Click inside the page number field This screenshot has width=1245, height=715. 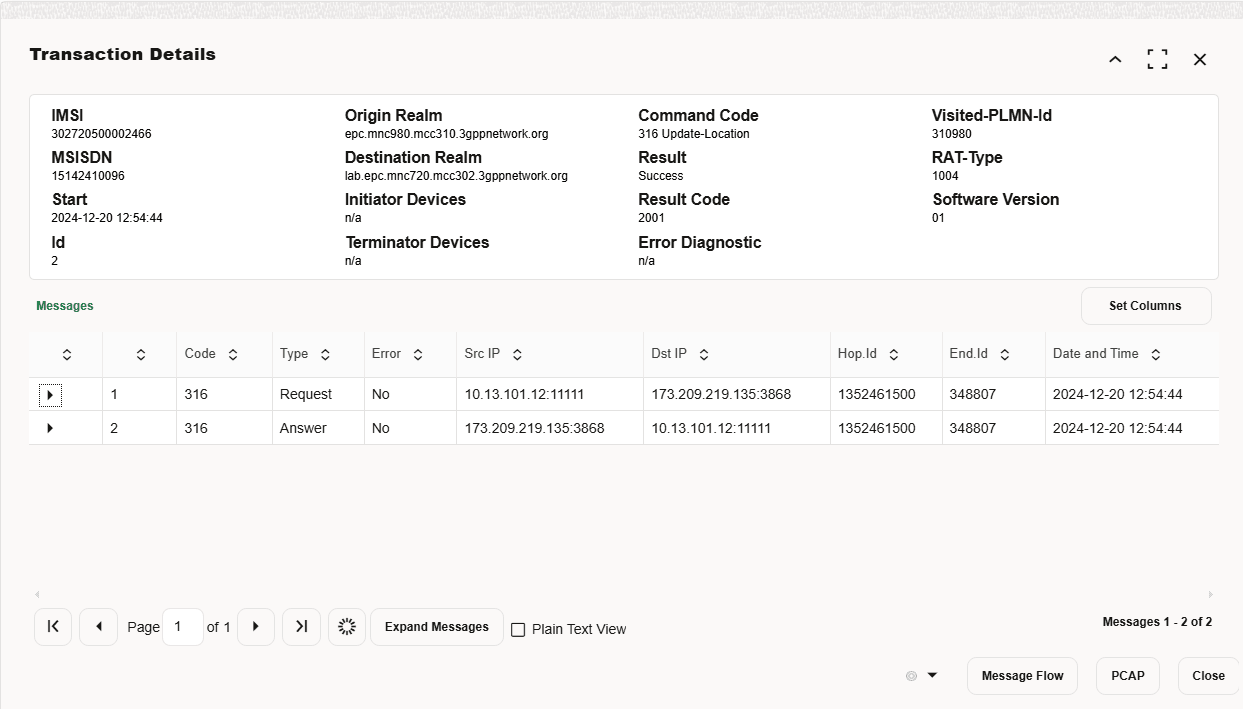(x=182, y=627)
